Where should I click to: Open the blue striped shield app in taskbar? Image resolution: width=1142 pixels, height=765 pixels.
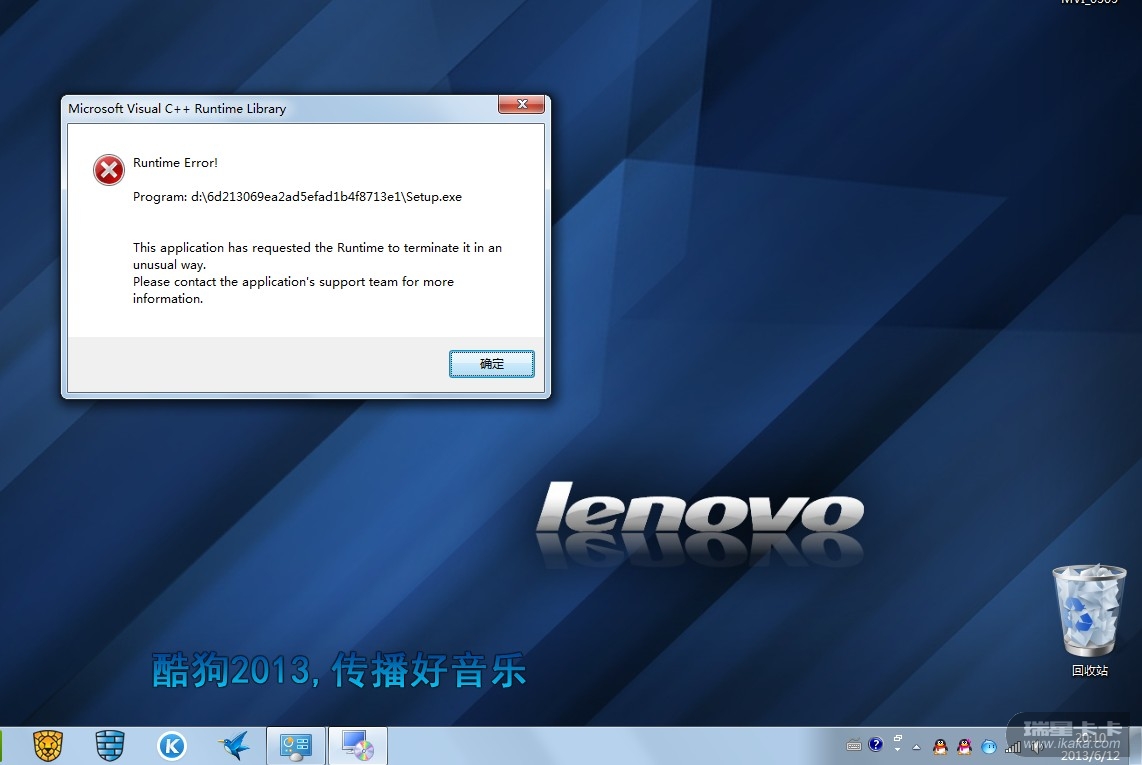click(x=110, y=746)
